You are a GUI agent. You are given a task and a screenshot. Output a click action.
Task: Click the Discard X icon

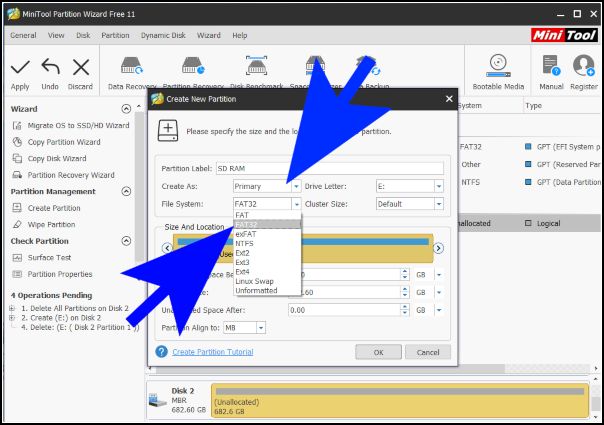pyautogui.click(x=81, y=68)
